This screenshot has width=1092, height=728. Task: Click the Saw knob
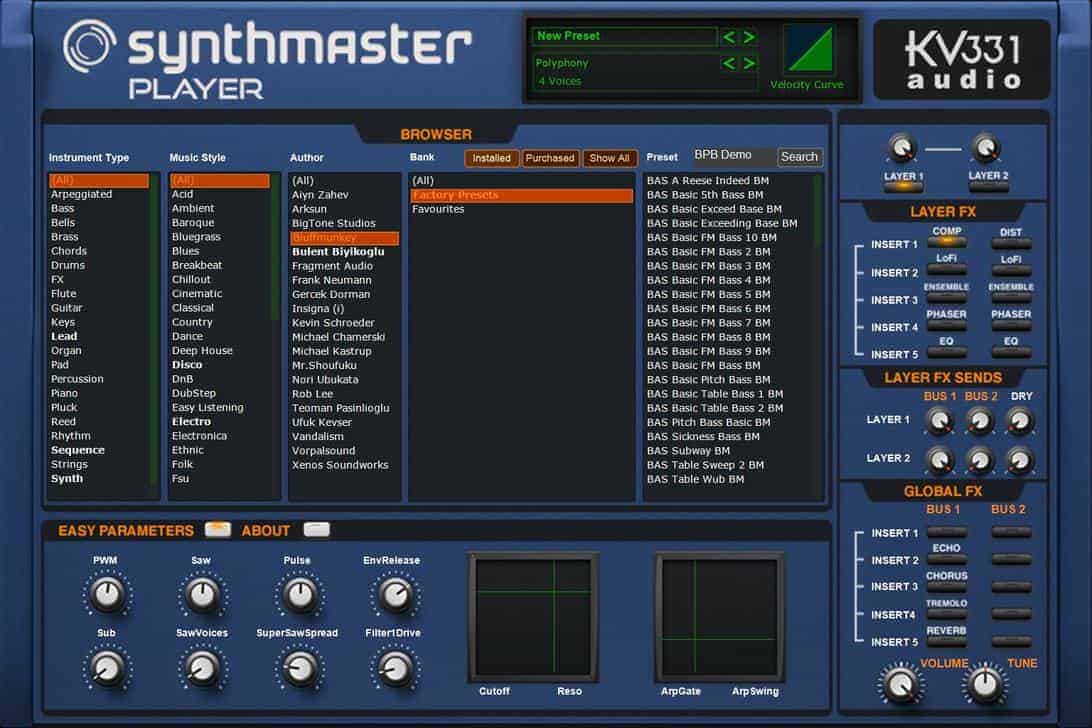click(203, 594)
